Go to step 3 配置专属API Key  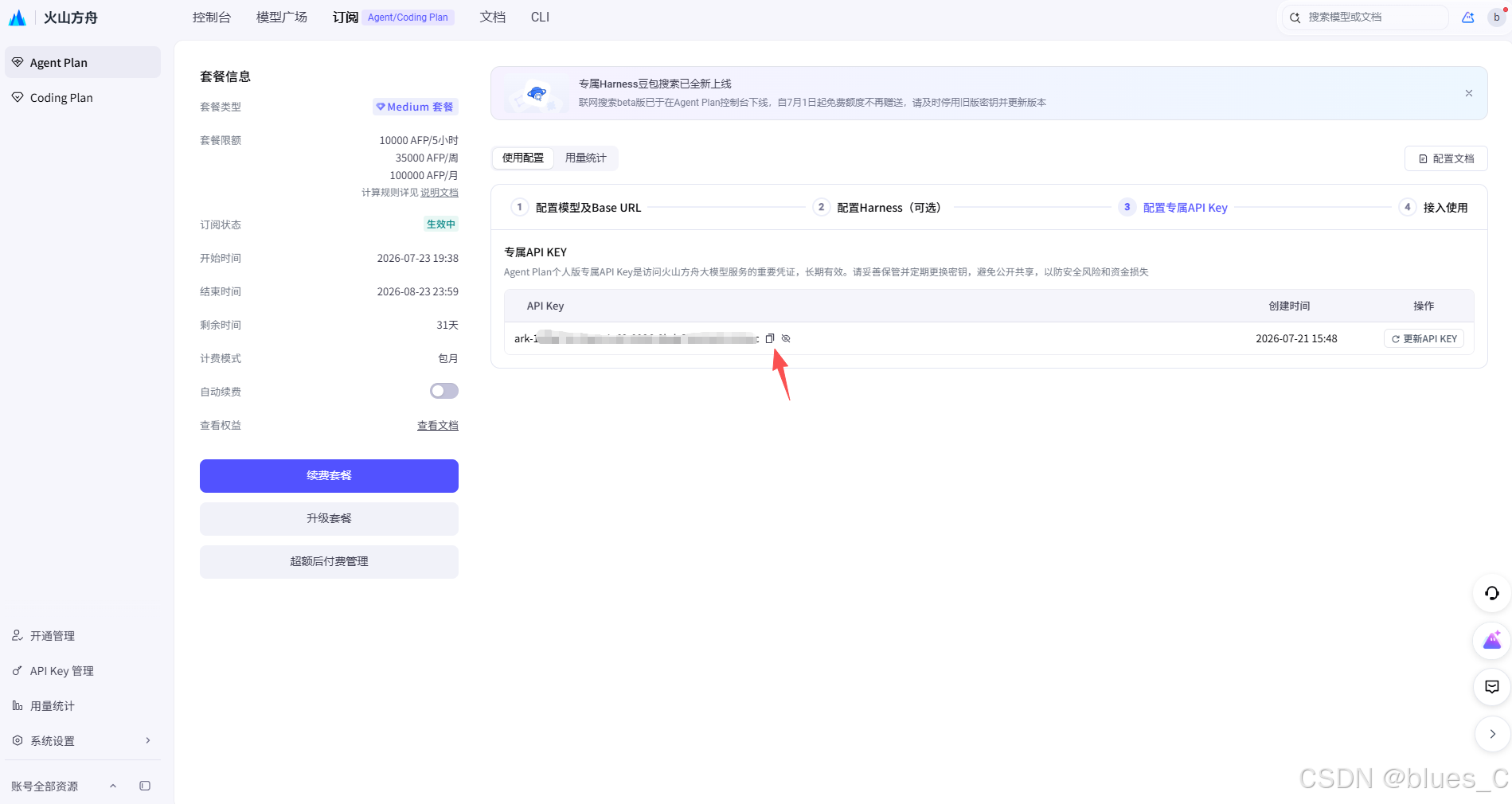coord(1174,207)
